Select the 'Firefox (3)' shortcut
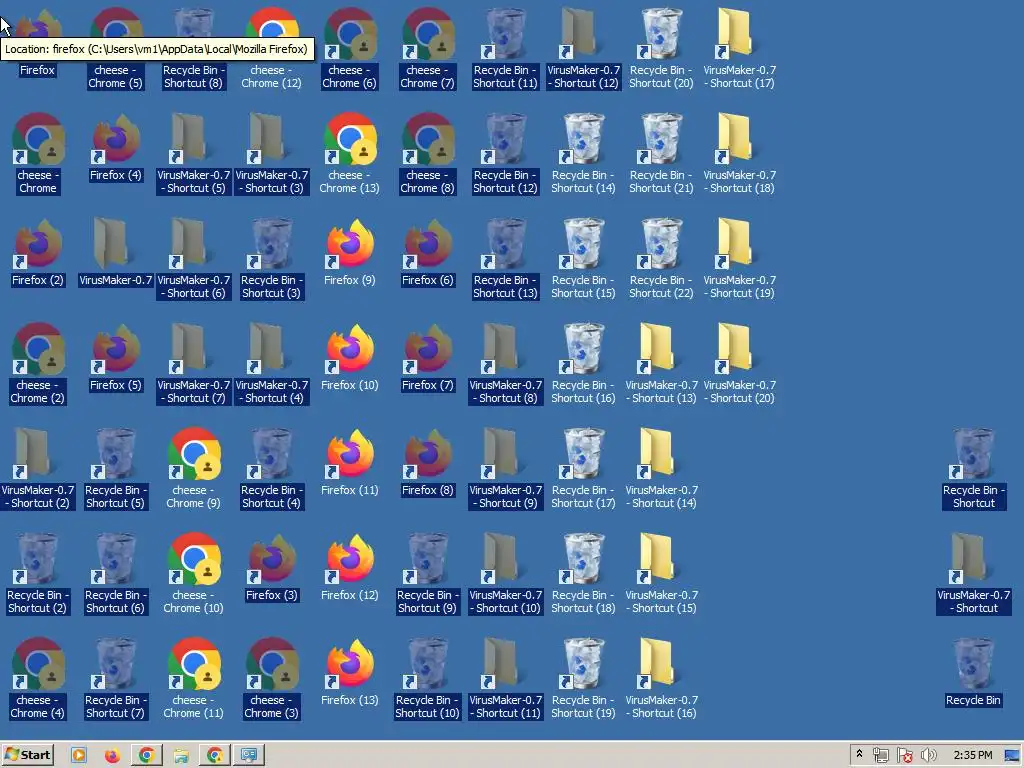Viewport: 1024px width, 768px height. click(271, 568)
